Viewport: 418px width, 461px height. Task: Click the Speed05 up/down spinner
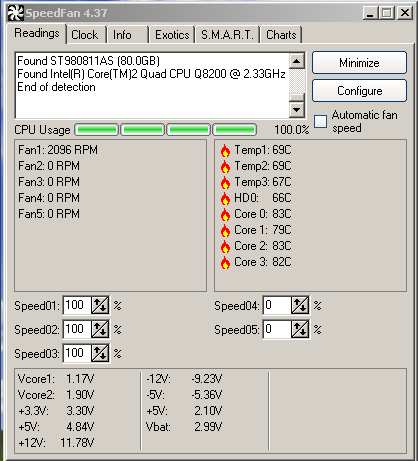300,329
